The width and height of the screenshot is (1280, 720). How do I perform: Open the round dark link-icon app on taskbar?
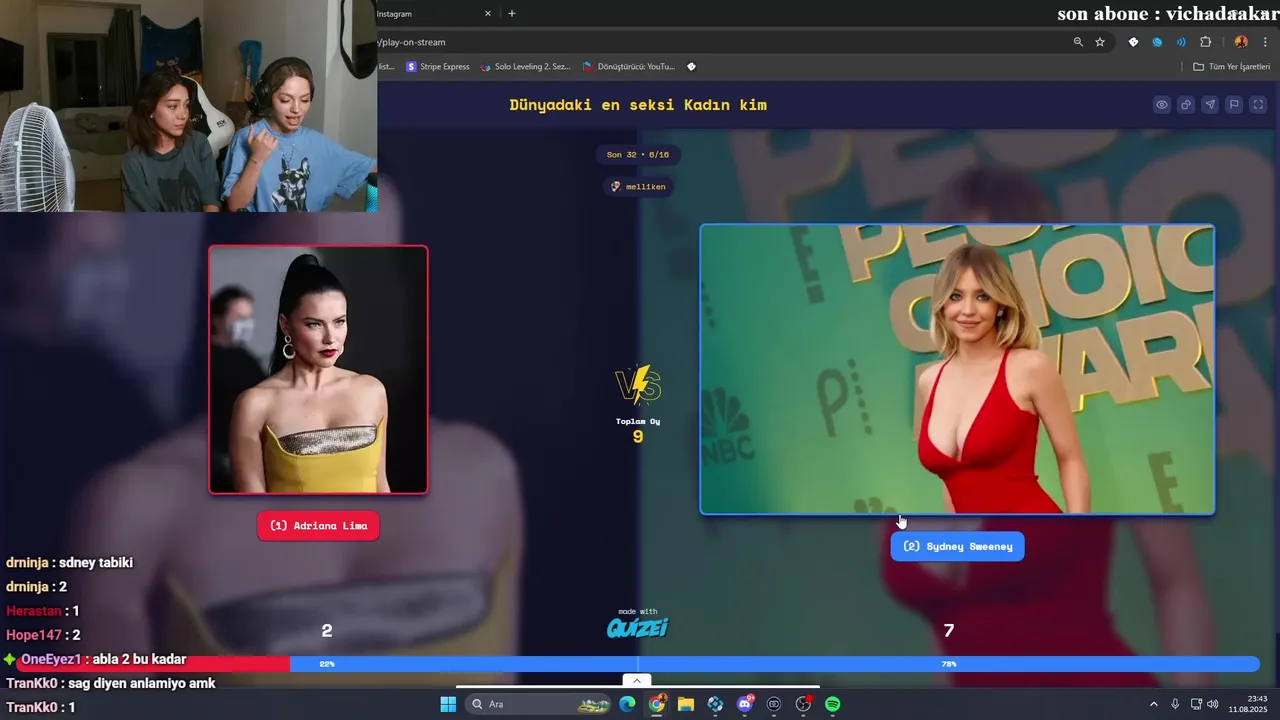(774, 704)
